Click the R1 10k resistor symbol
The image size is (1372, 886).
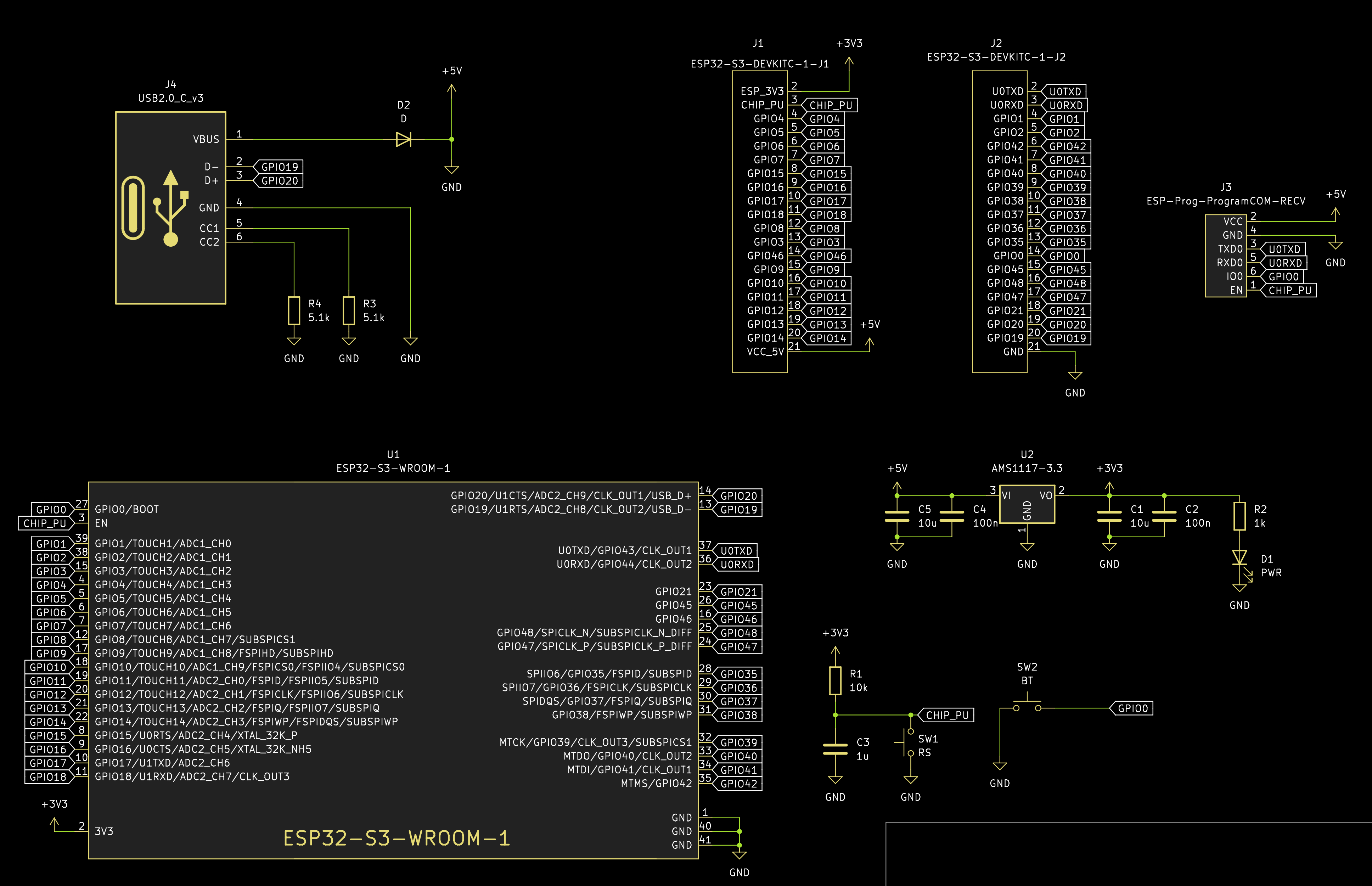point(835,680)
